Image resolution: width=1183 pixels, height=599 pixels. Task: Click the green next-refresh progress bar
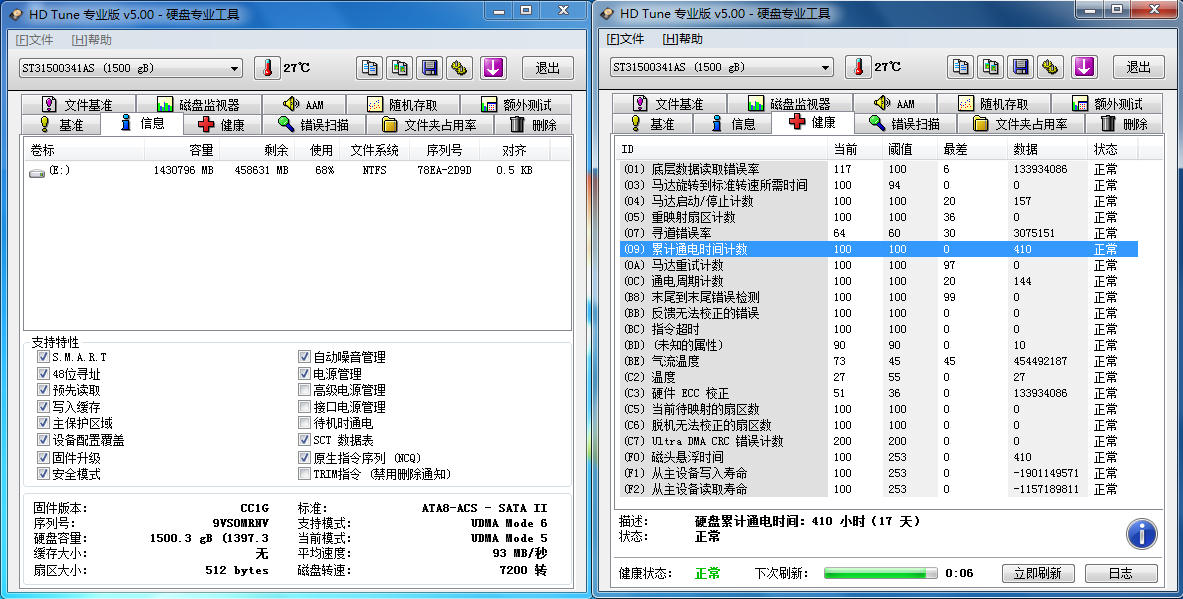(x=879, y=573)
